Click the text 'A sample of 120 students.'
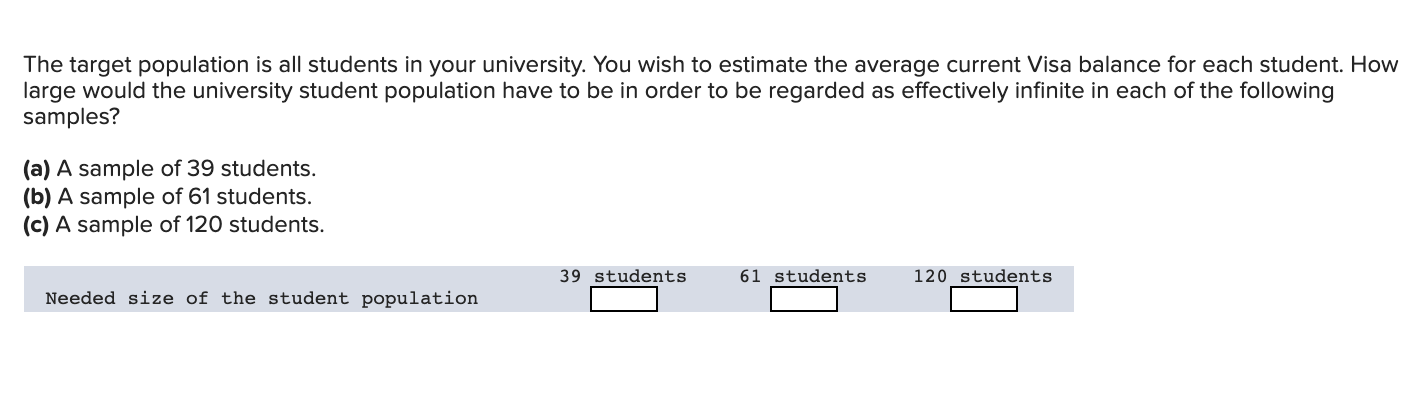Image resolution: width=1418 pixels, height=420 pixels. (190, 225)
